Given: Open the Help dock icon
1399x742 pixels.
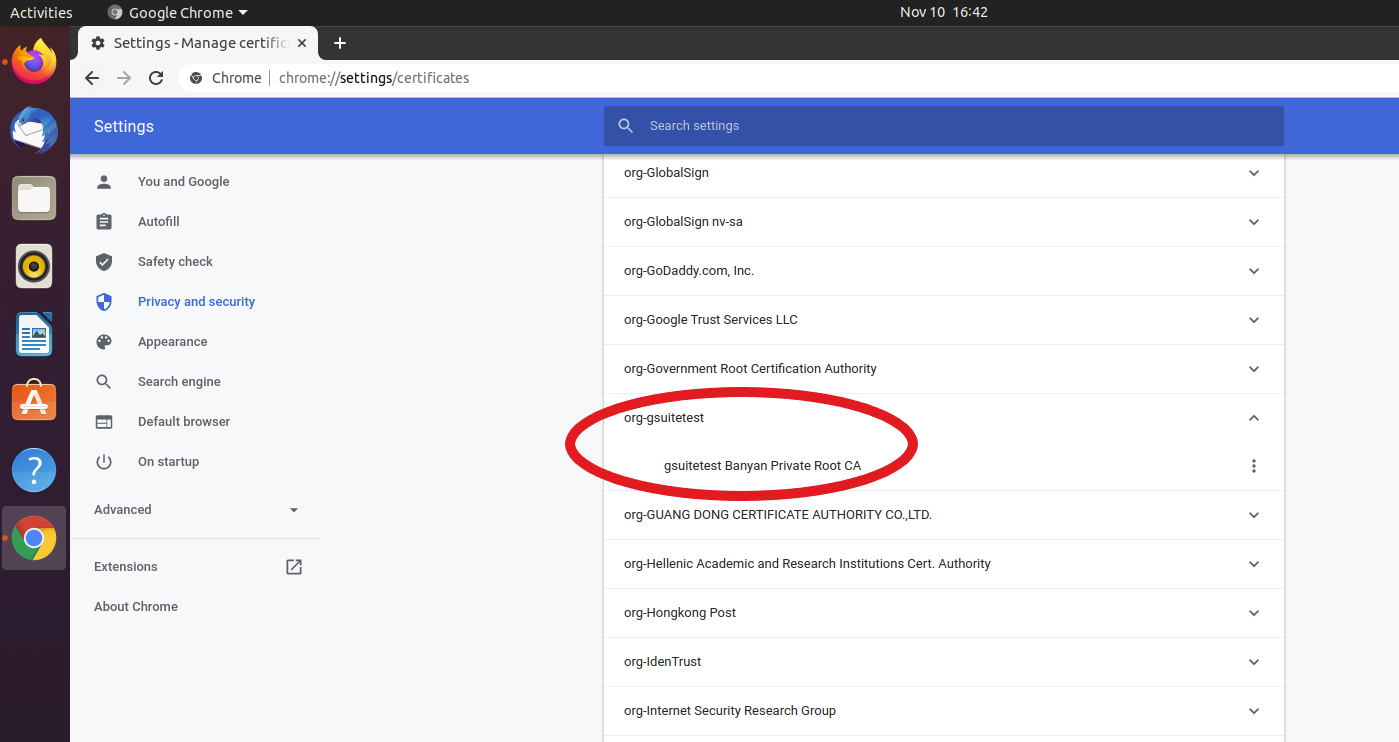Looking at the screenshot, I should tap(34, 470).
